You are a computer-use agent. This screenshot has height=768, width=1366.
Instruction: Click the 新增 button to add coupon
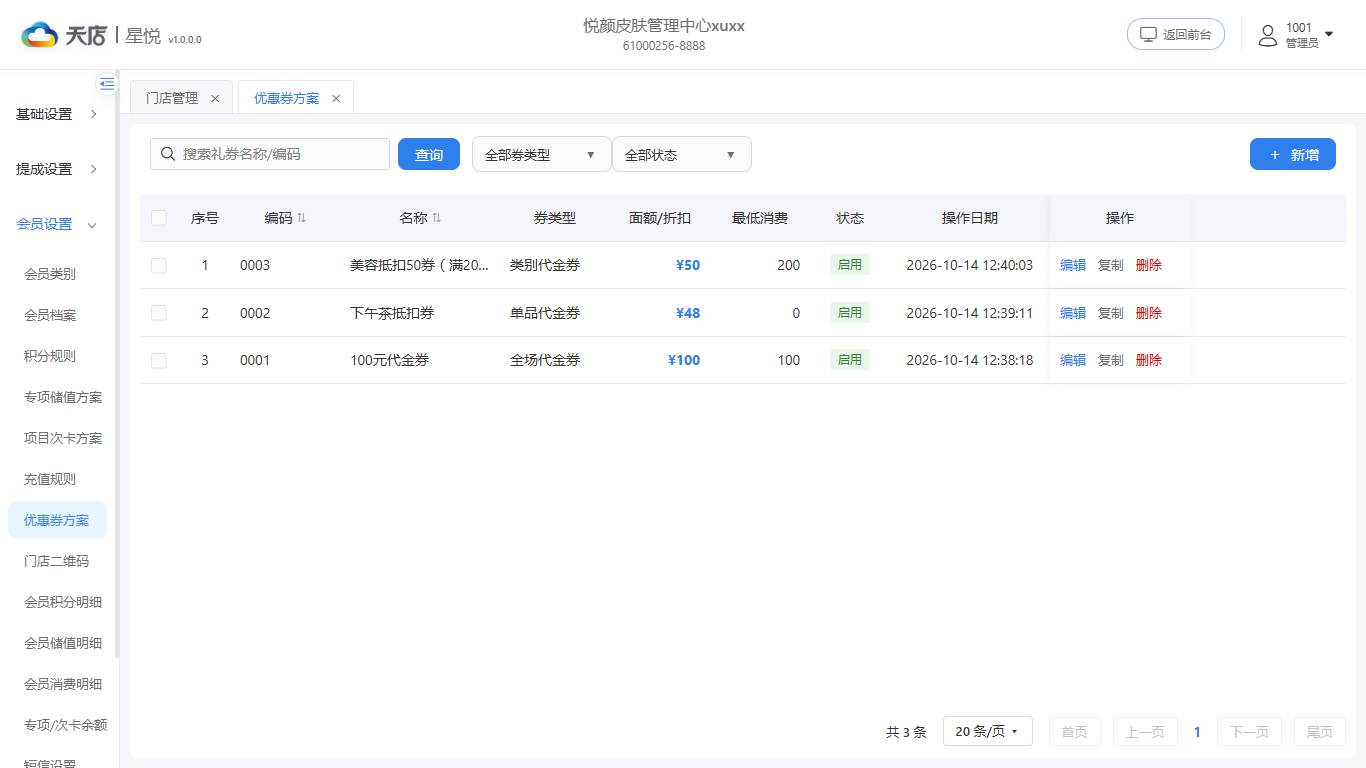click(1293, 154)
